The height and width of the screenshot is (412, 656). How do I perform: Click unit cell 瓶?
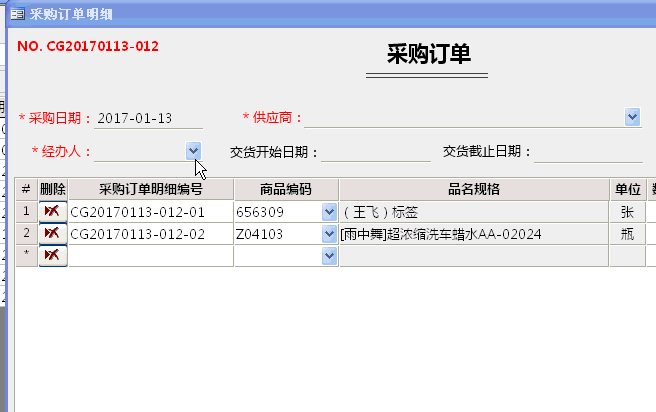point(628,234)
